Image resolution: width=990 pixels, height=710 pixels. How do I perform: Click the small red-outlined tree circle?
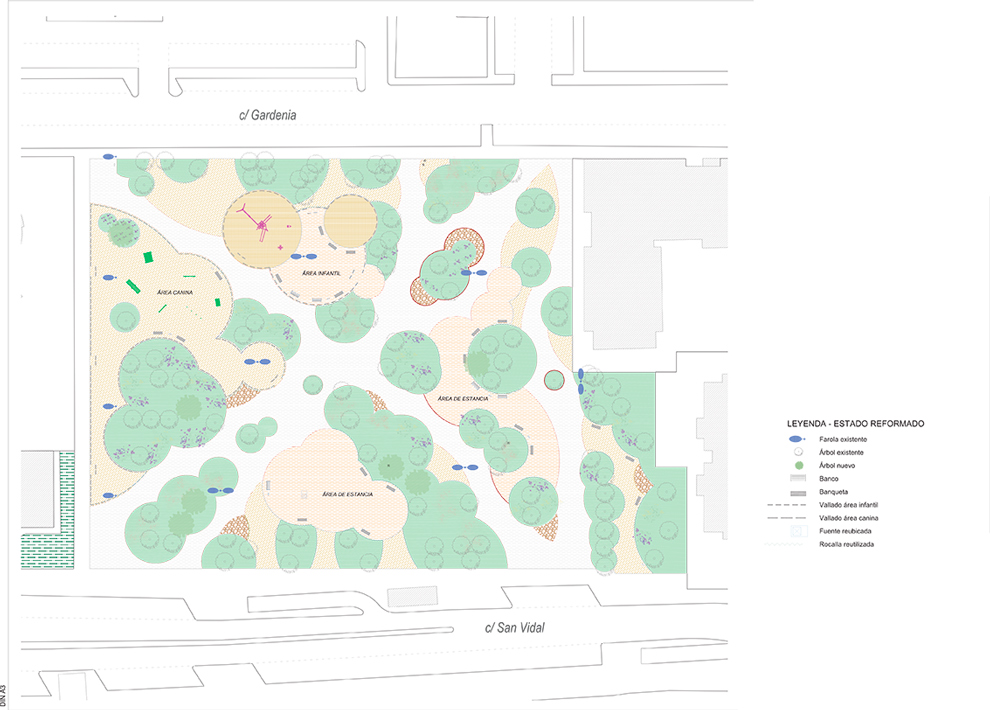point(554,380)
